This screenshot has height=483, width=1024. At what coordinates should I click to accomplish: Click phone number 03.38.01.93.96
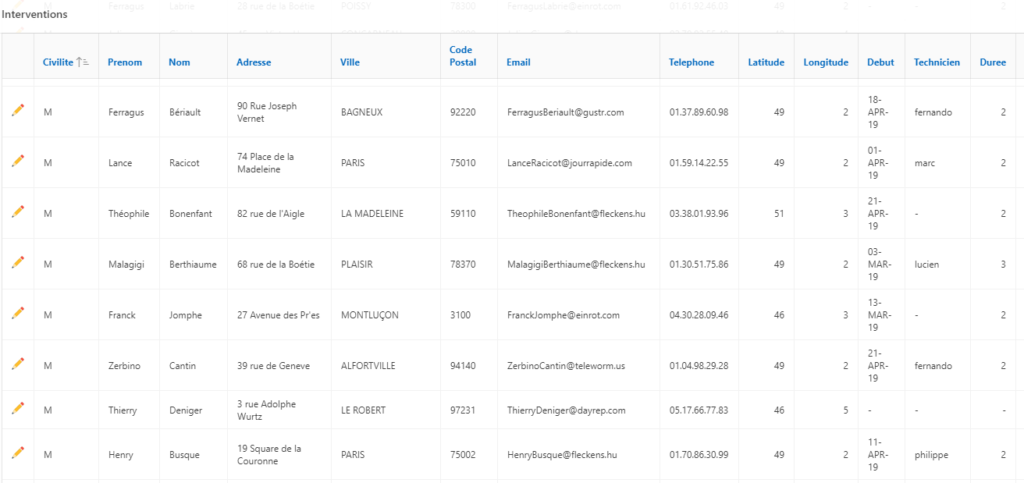click(x=699, y=213)
